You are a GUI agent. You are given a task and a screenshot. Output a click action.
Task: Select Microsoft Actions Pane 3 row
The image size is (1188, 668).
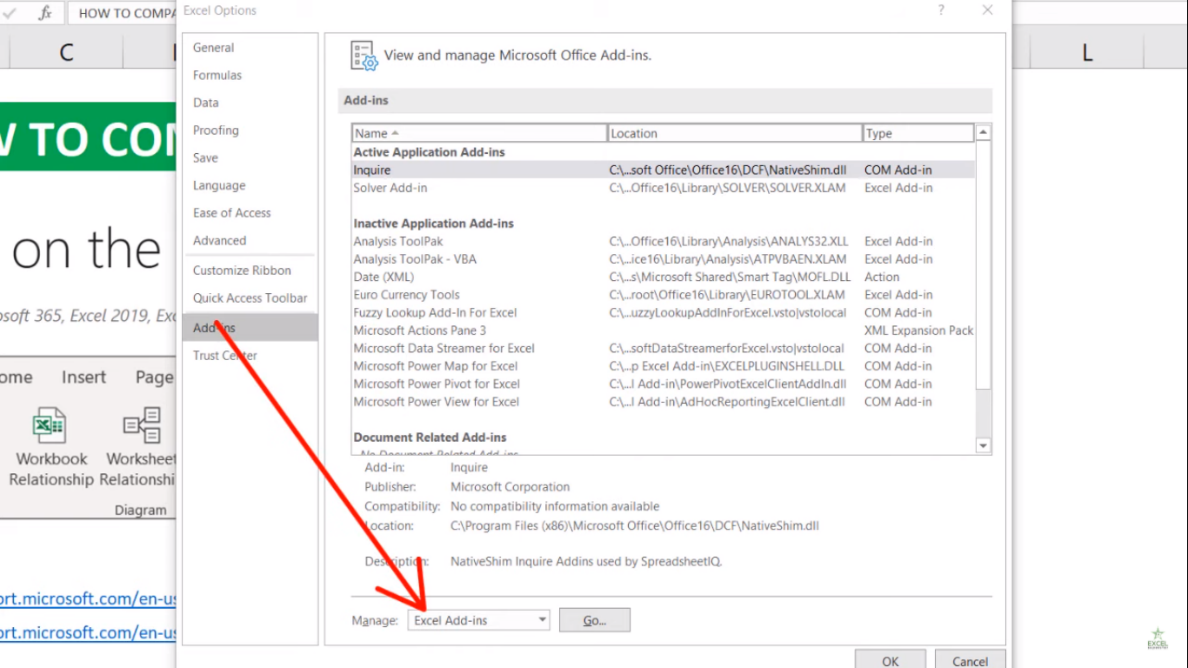pos(663,330)
